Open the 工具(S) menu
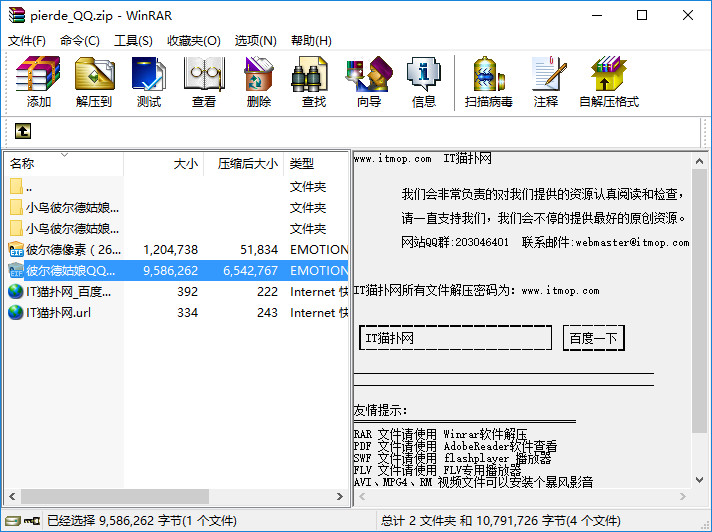 click(x=133, y=41)
